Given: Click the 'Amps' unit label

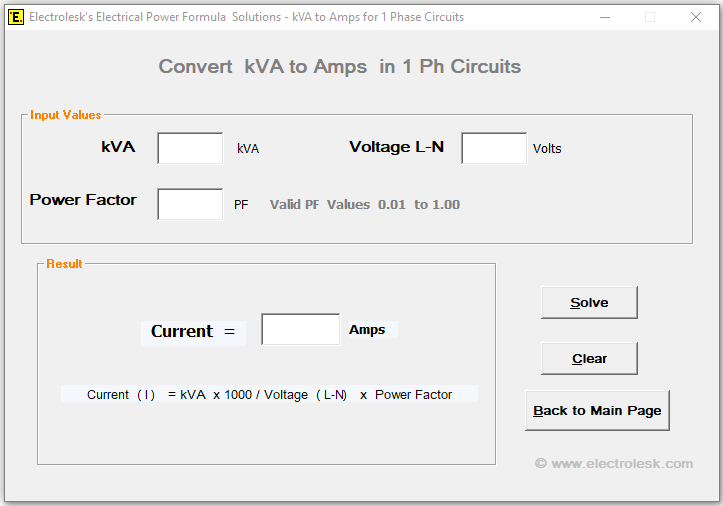Looking at the screenshot, I should click(367, 329).
